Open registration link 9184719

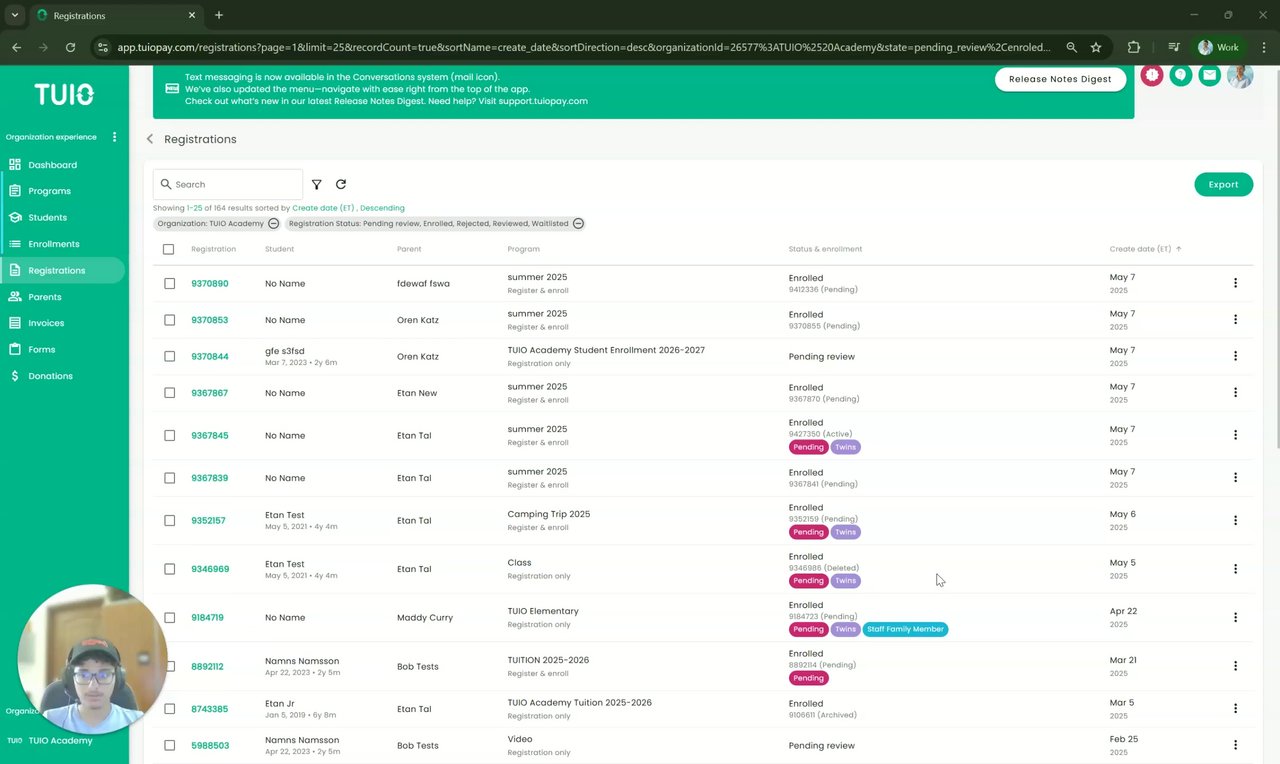(x=207, y=618)
